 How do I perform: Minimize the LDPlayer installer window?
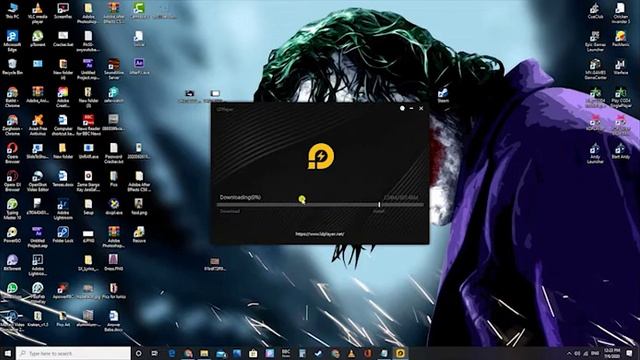click(x=411, y=109)
